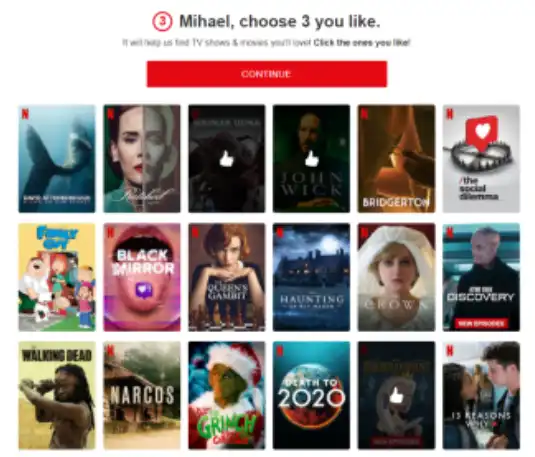Select the Black Mirror poster
Image resolution: width=535 pixels, height=457 pixels.
click(142, 277)
